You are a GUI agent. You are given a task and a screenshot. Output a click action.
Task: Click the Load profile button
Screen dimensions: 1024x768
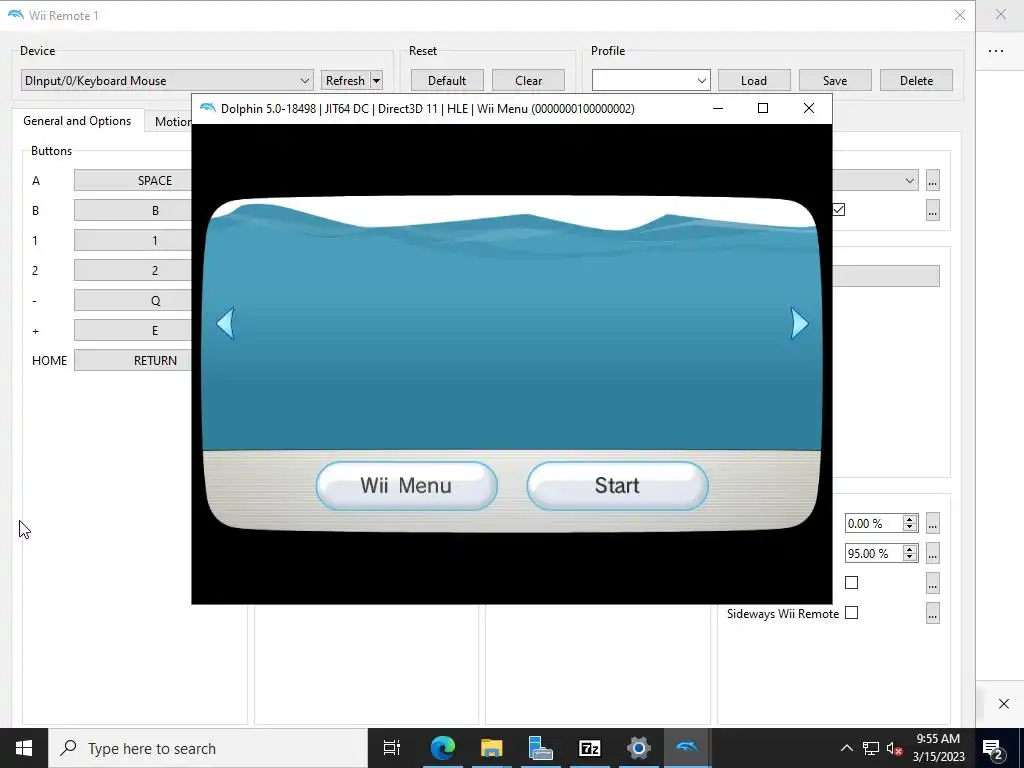(x=754, y=81)
